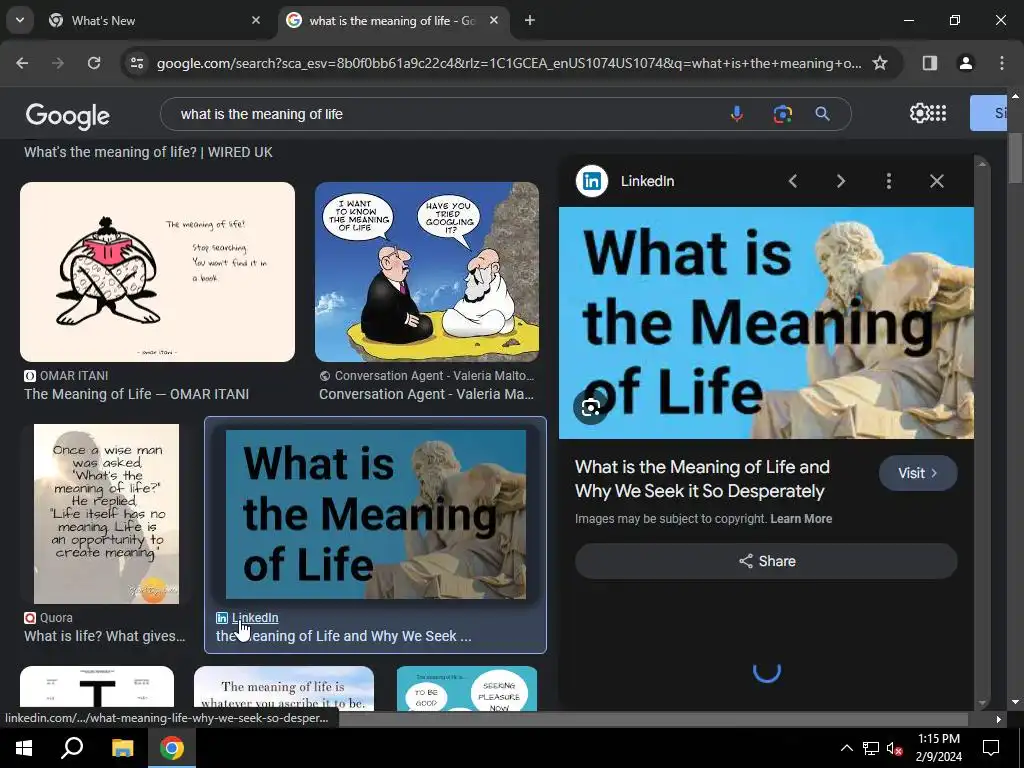Screen dimensions: 1024x768
Task: Open the Google apps grid
Action: pyautogui.click(x=938, y=113)
